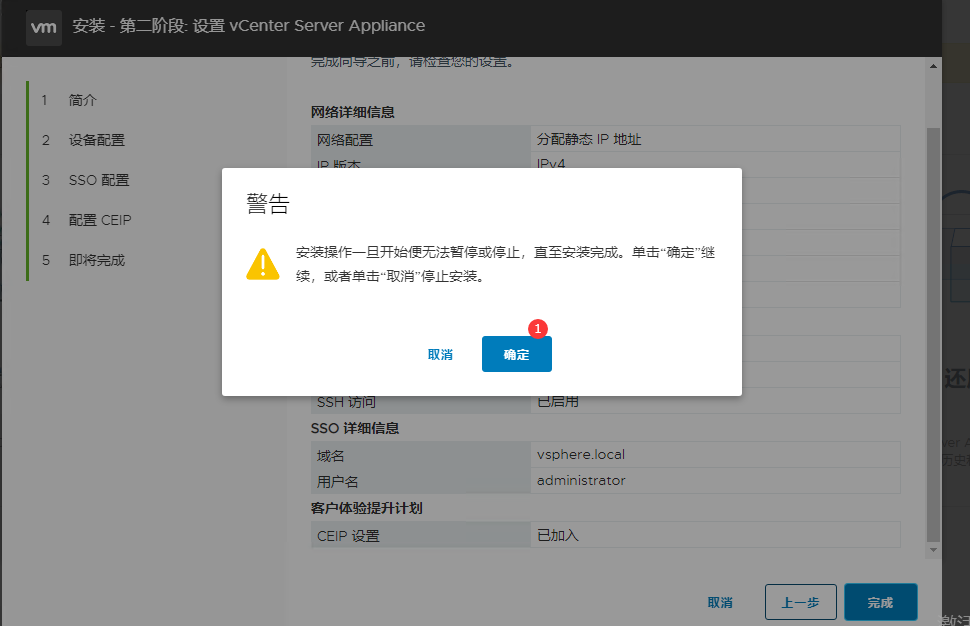The height and width of the screenshot is (626, 970).
Task: Open step 2 设备配置 in sidebar
Action: 97,140
